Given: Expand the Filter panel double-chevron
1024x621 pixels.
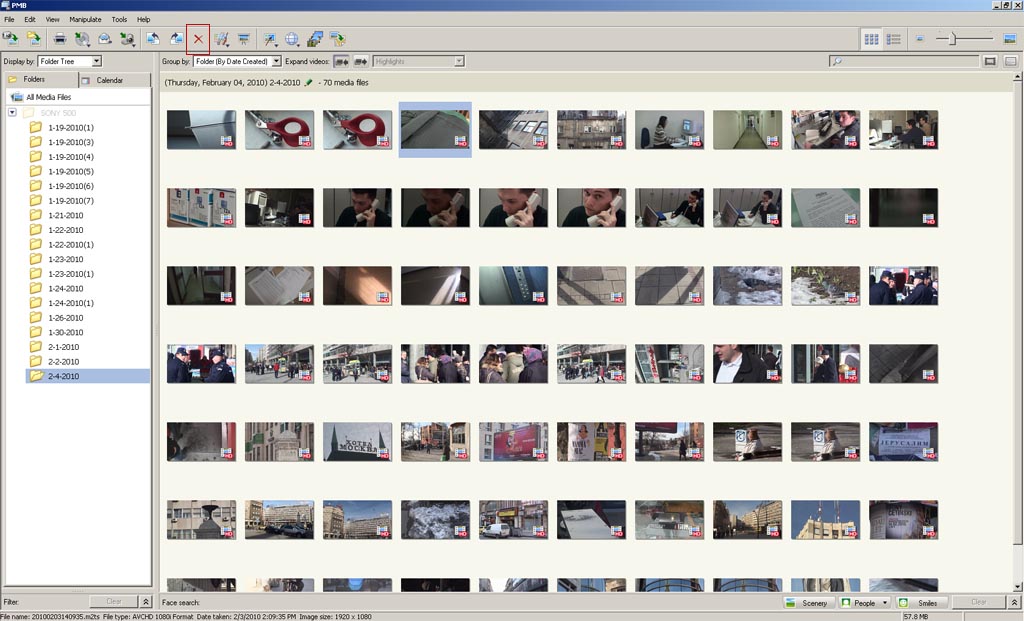Looking at the screenshot, I should tap(146, 601).
